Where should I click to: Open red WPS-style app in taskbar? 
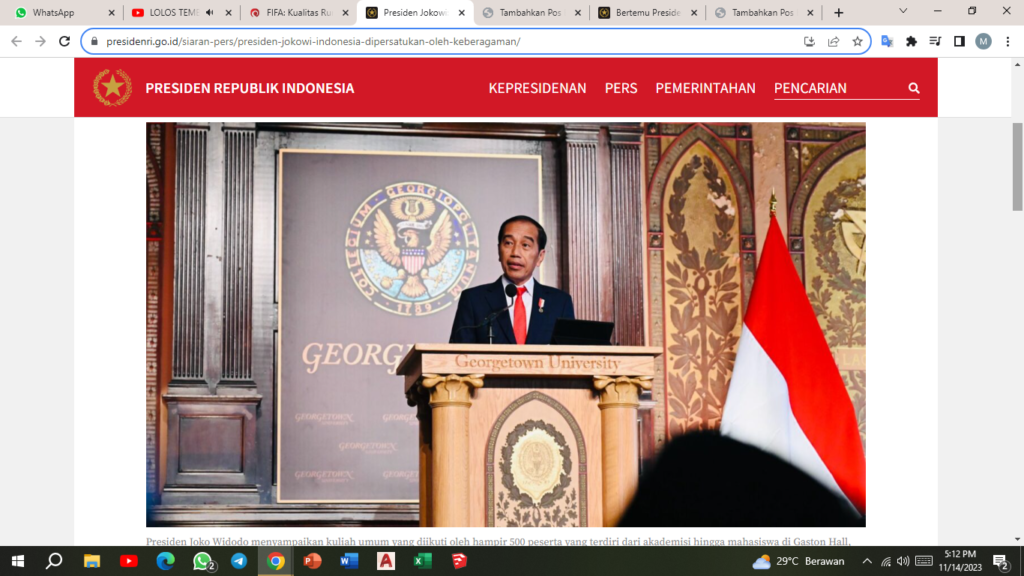pos(459,561)
